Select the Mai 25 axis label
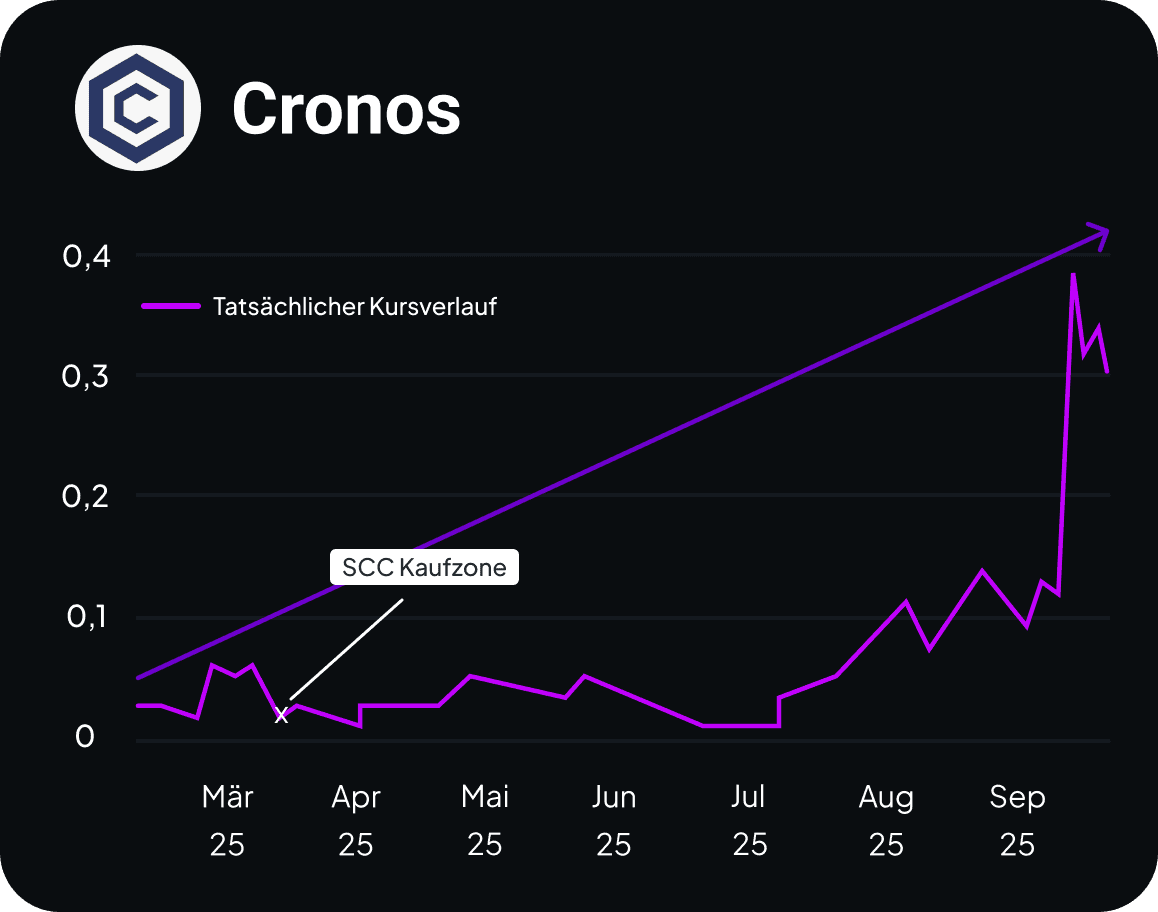1158x912 pixels. point(485,820)
